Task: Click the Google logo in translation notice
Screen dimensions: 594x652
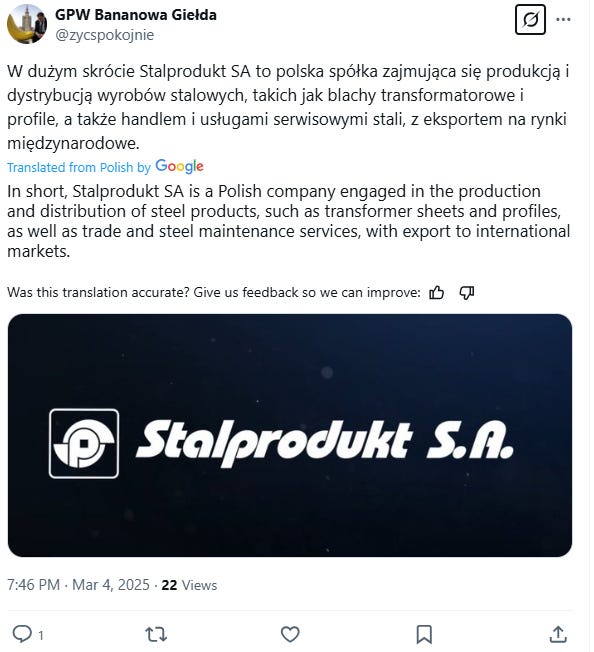Action: 179,166
